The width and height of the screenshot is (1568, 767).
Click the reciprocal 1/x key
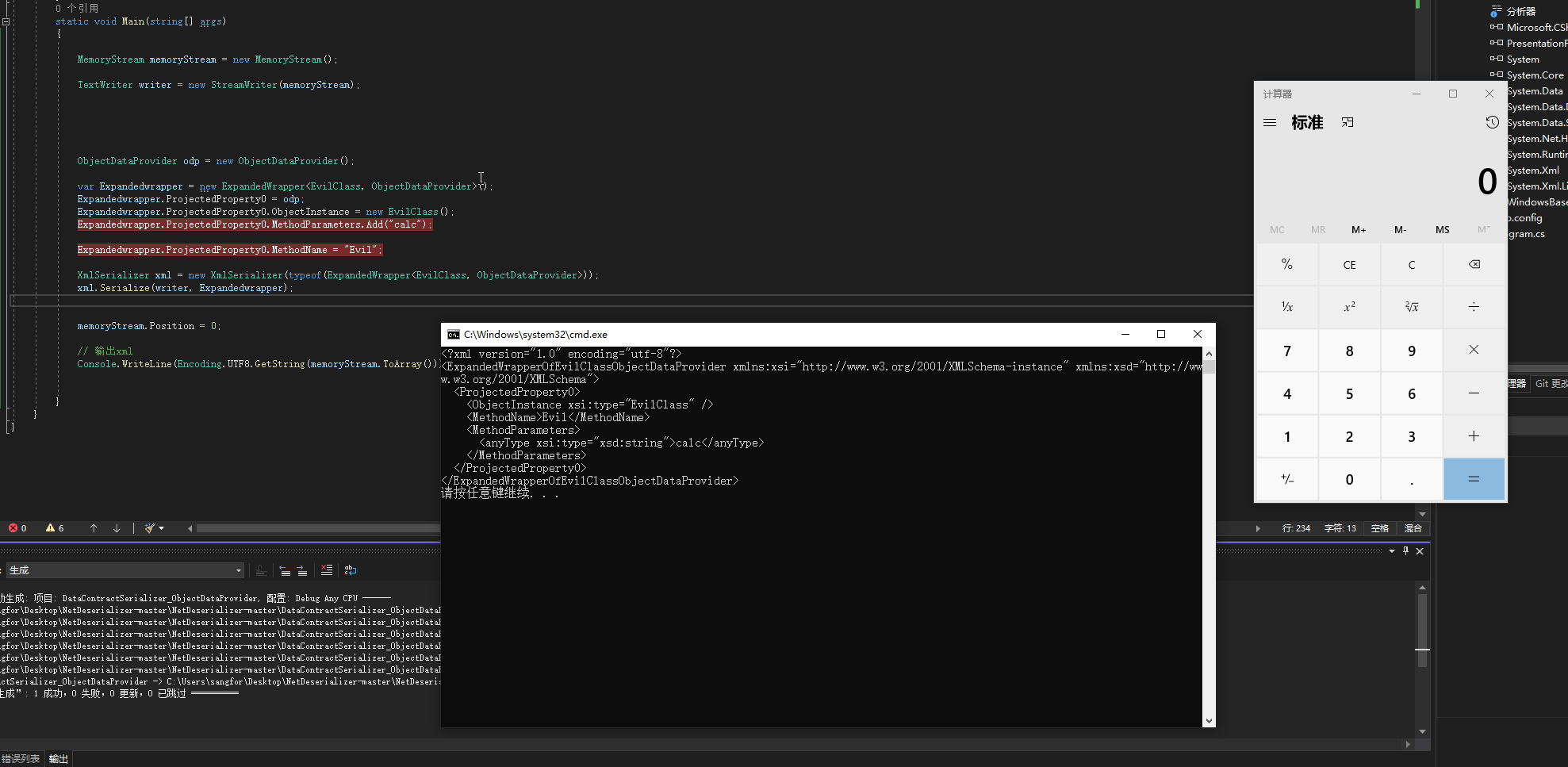point(1287,307)
